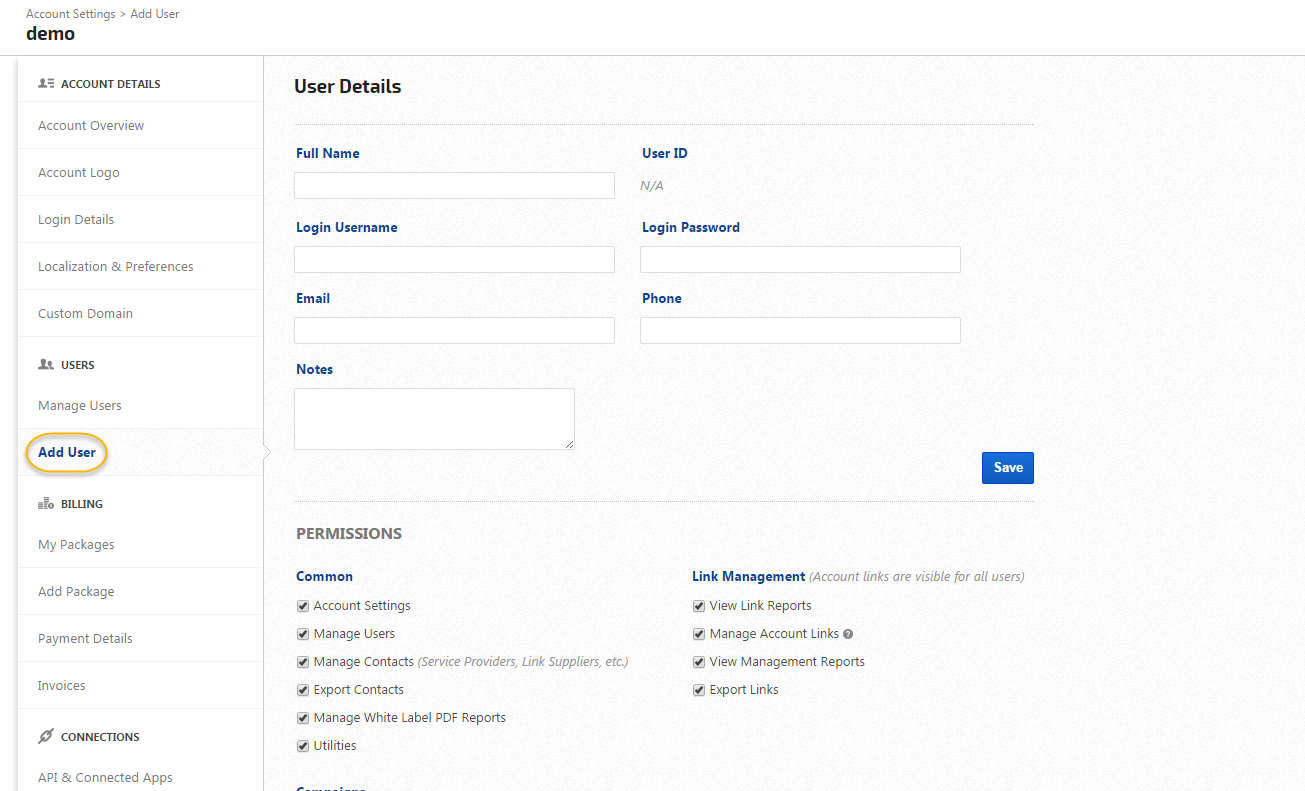Viewport: 1305px width, 791px height.
Task: Click into the Full Name field
Action: [454, 185]
